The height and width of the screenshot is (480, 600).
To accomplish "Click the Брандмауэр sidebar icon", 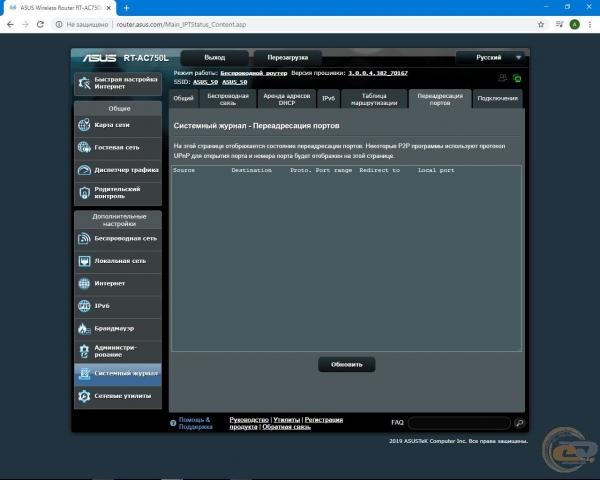I will coord(84,328).
